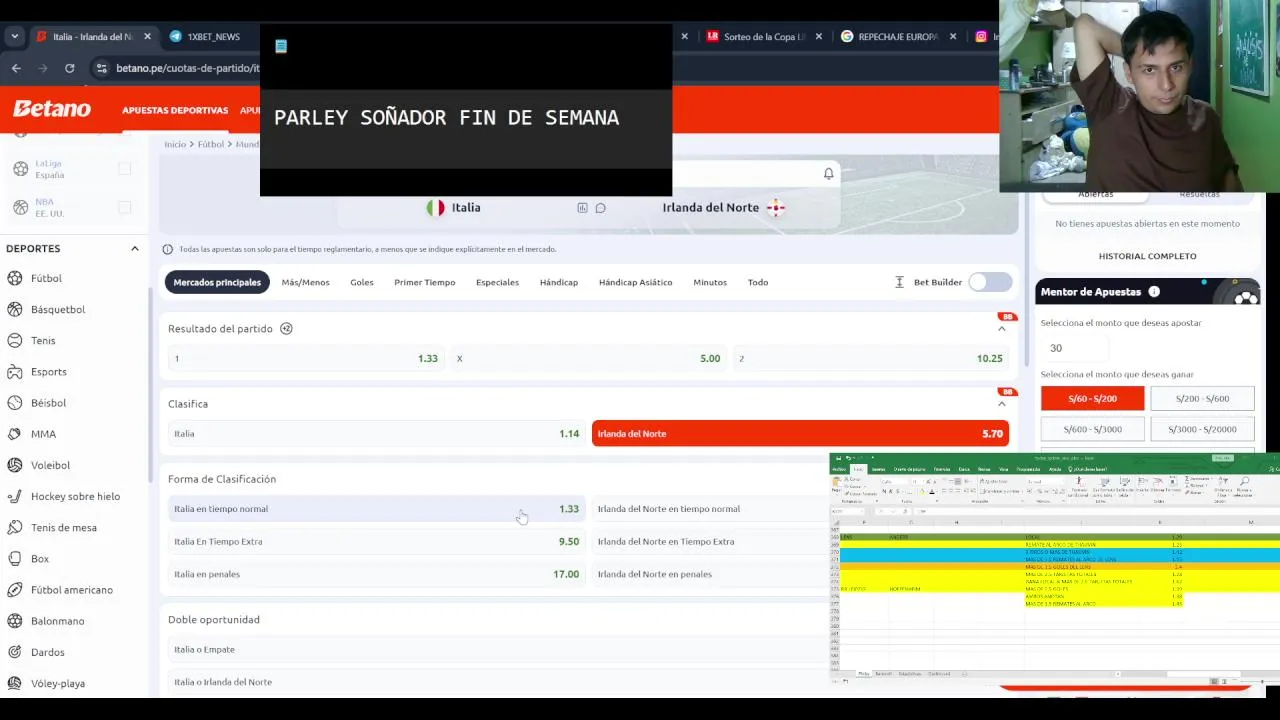
Task: Choose the S/60 - S/200 win range
Action: 1092,399
